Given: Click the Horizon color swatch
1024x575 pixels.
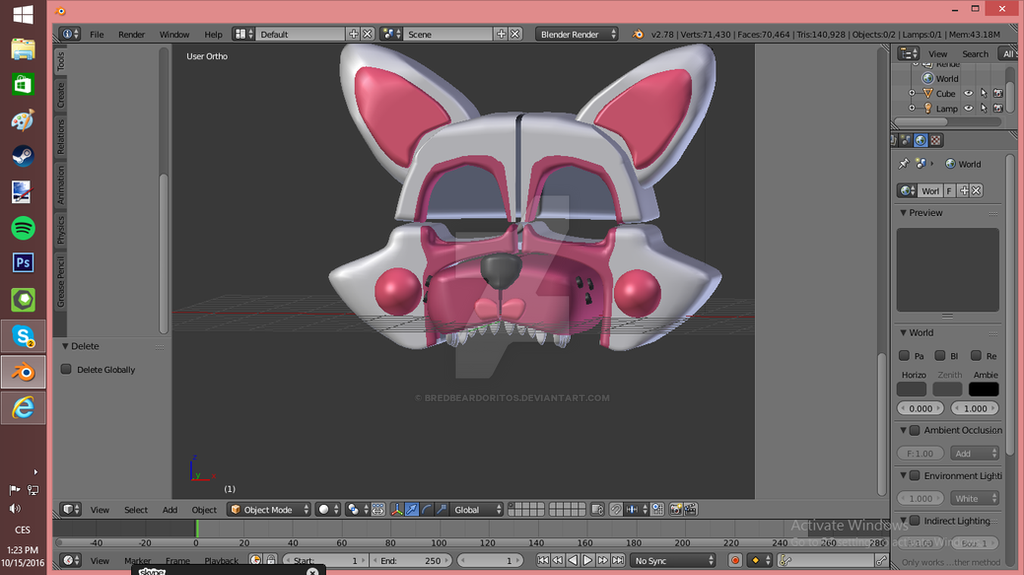Looking at the screenshot, I should [x=911, y=389].
